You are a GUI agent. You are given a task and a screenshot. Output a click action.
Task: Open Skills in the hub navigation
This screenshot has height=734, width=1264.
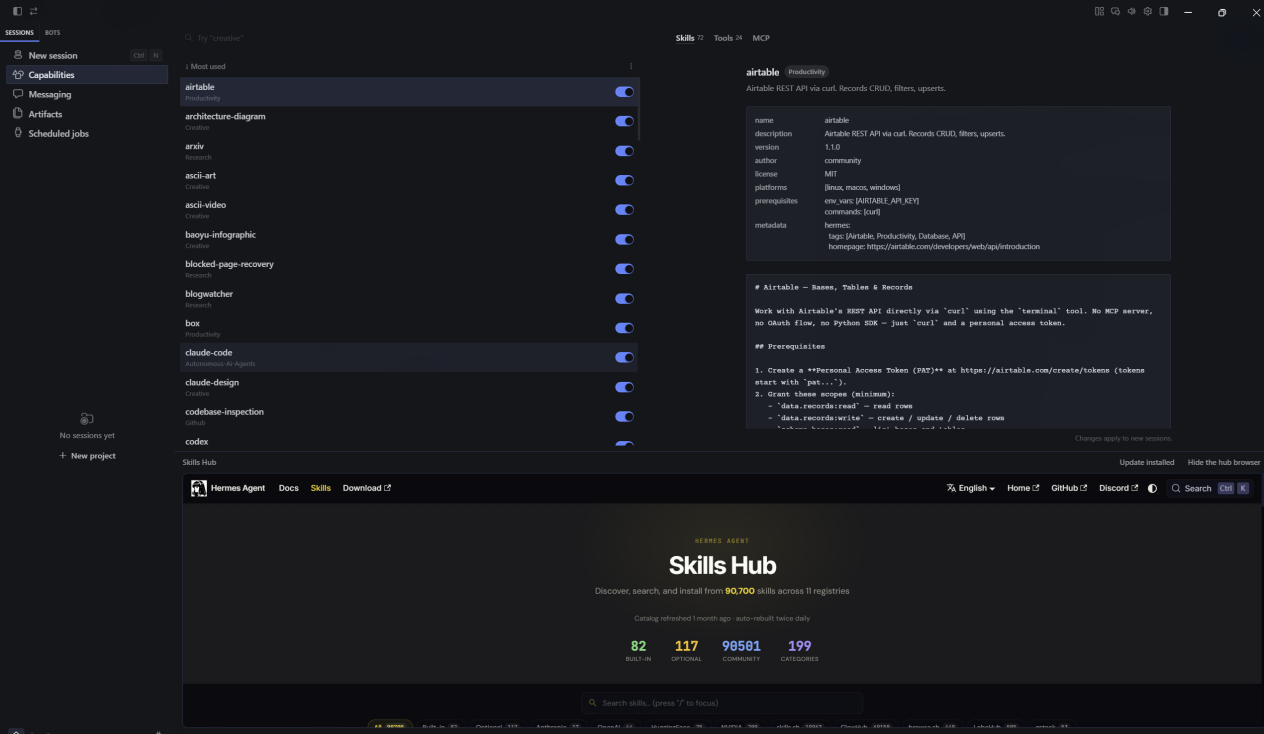[x=320, y=488]
